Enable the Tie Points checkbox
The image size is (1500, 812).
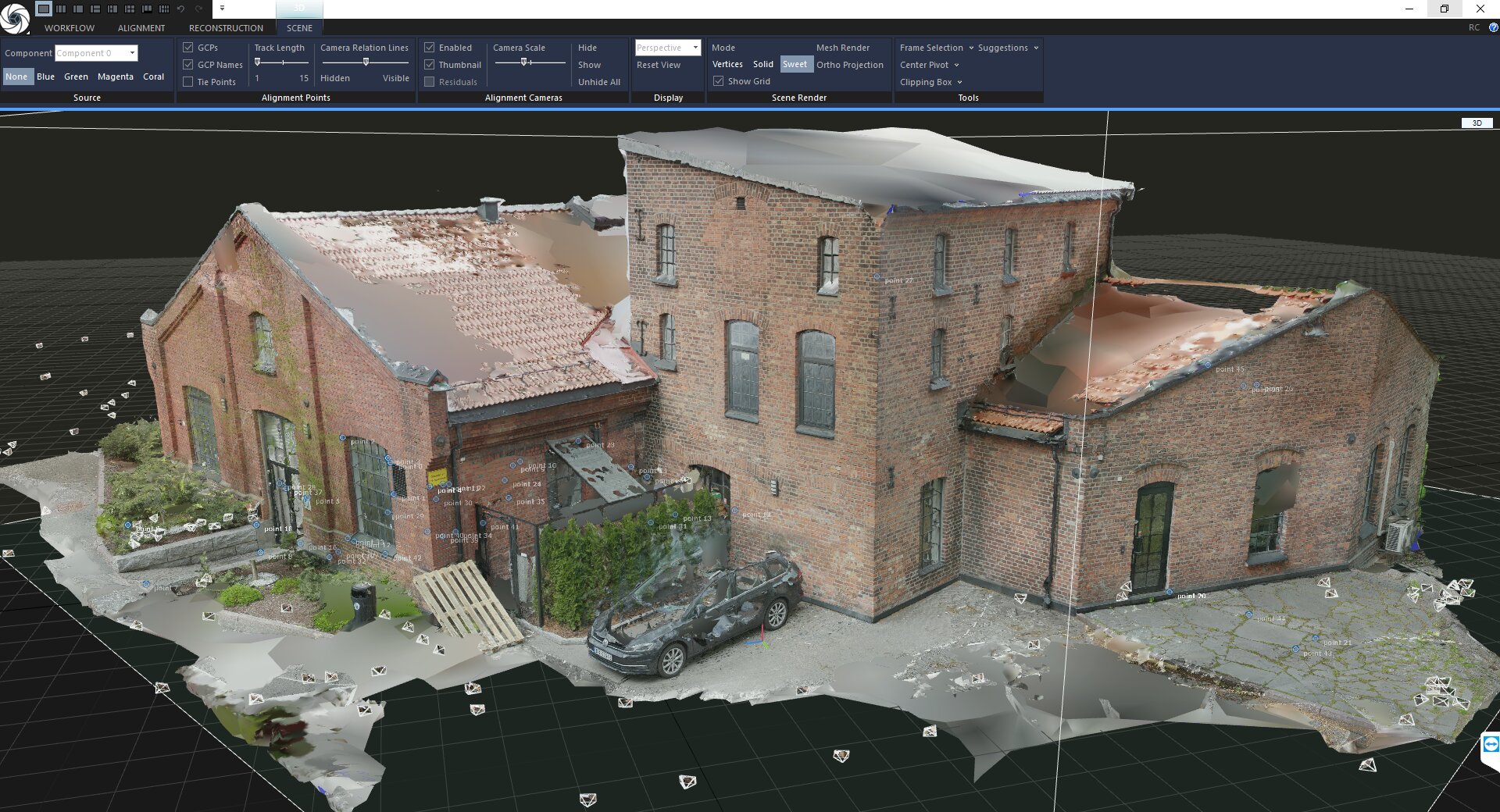click(x=188, y=82)
